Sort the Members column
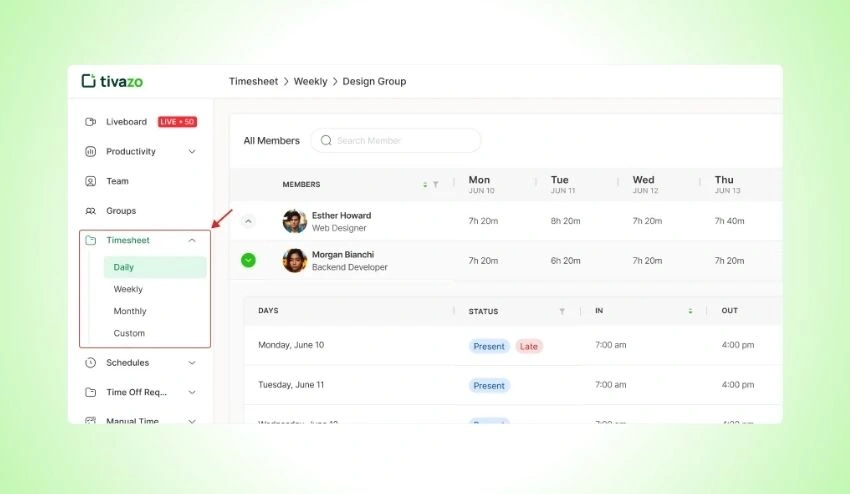The width and height of the screenshot is (850, 494). click(425, 184)
